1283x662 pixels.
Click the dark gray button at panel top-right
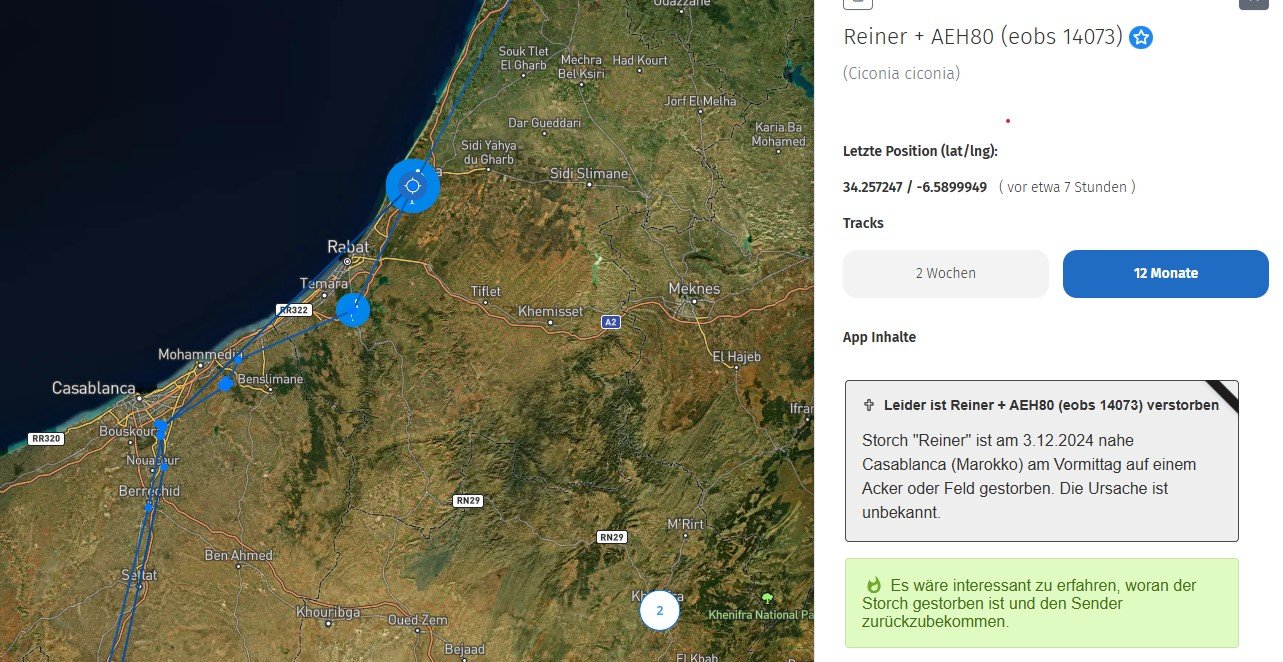(1253, 3)
